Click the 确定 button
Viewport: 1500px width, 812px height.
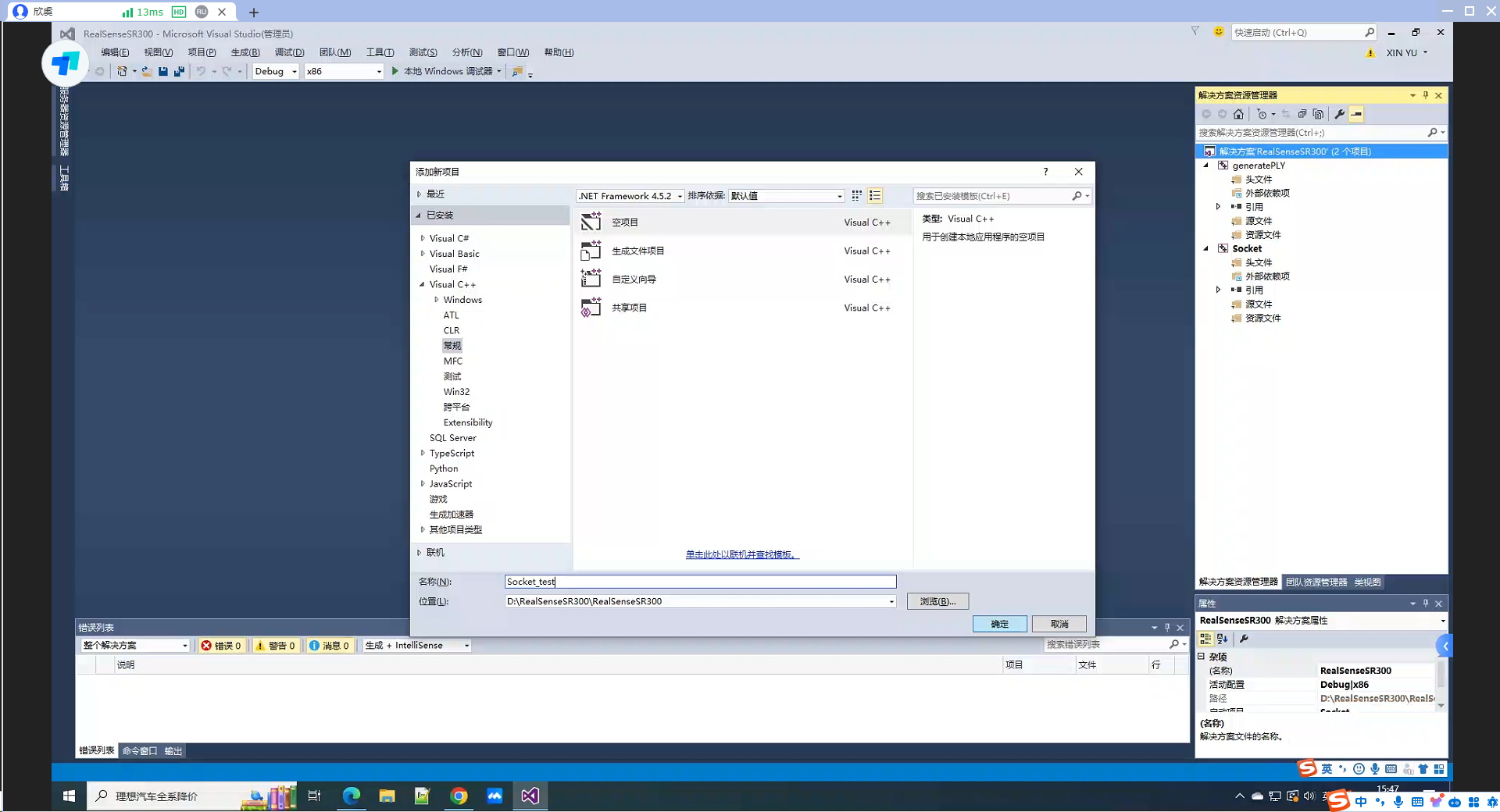1000,624
